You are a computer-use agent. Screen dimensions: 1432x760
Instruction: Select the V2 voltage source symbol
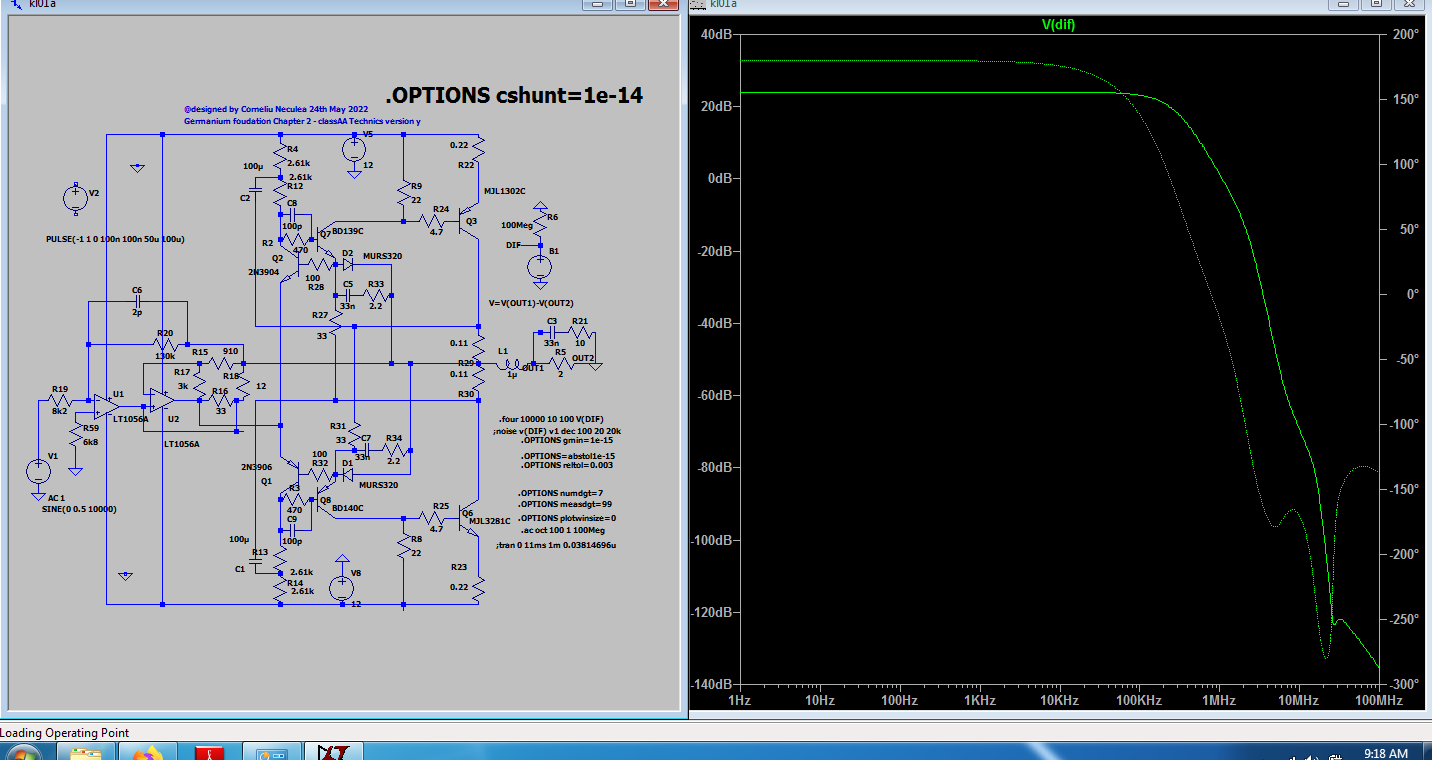74,198
